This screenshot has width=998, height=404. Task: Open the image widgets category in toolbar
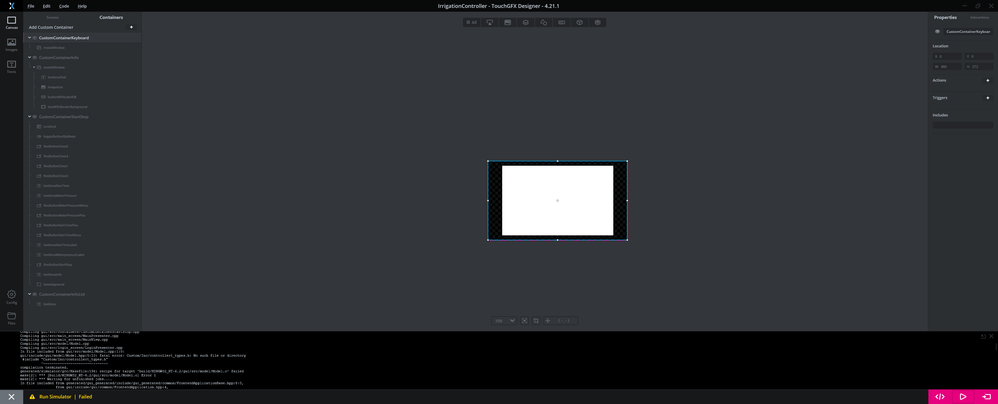click(x=507, y=22)
